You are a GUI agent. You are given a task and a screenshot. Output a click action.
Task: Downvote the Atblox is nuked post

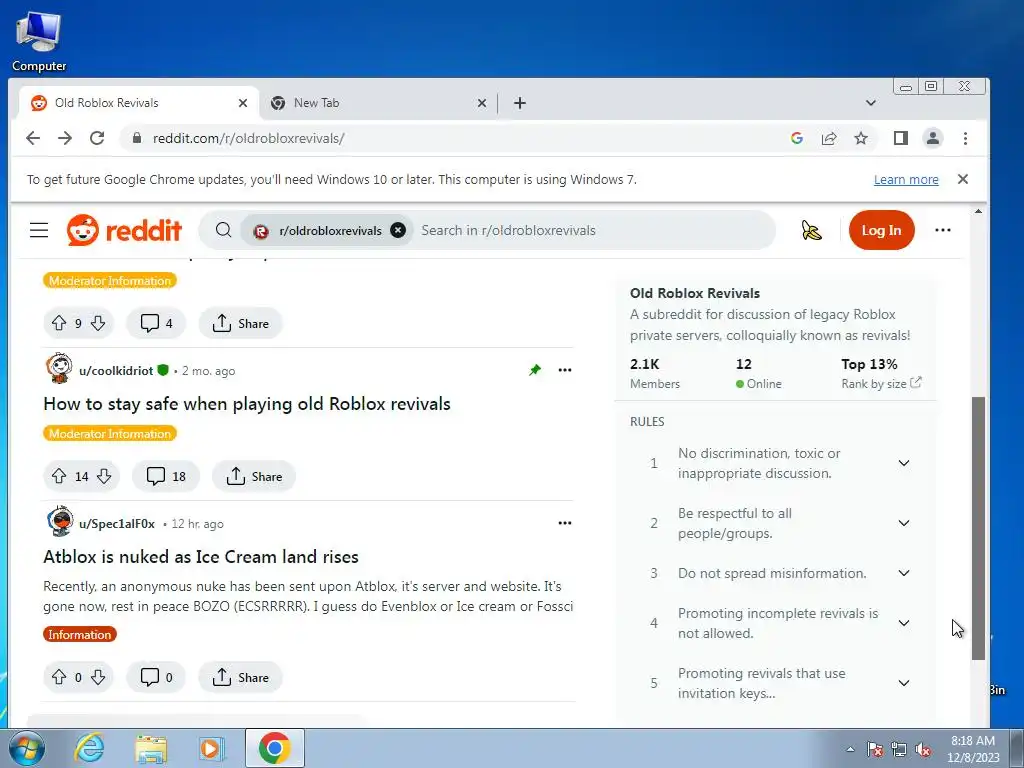pyautogui.click(x=98, y=677)
